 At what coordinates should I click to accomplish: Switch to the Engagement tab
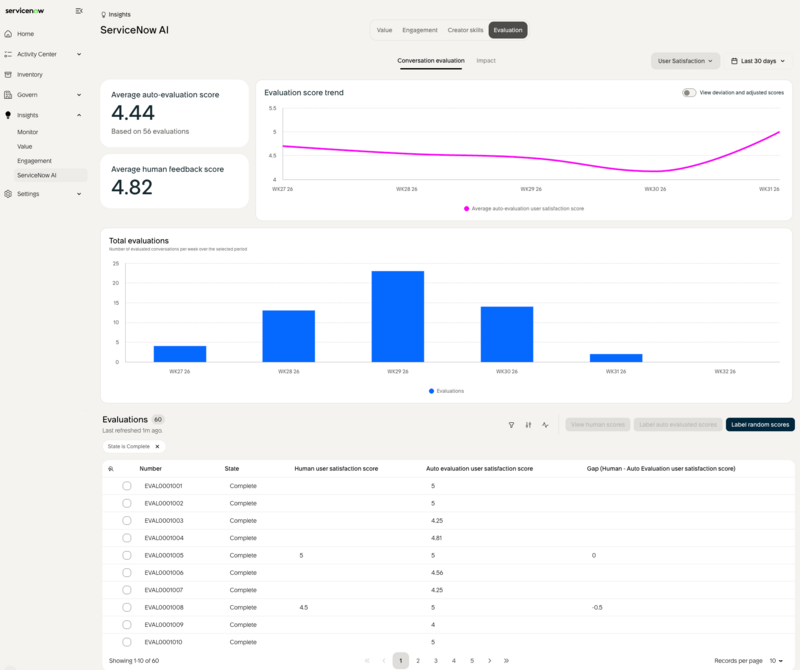coord(419,30)
